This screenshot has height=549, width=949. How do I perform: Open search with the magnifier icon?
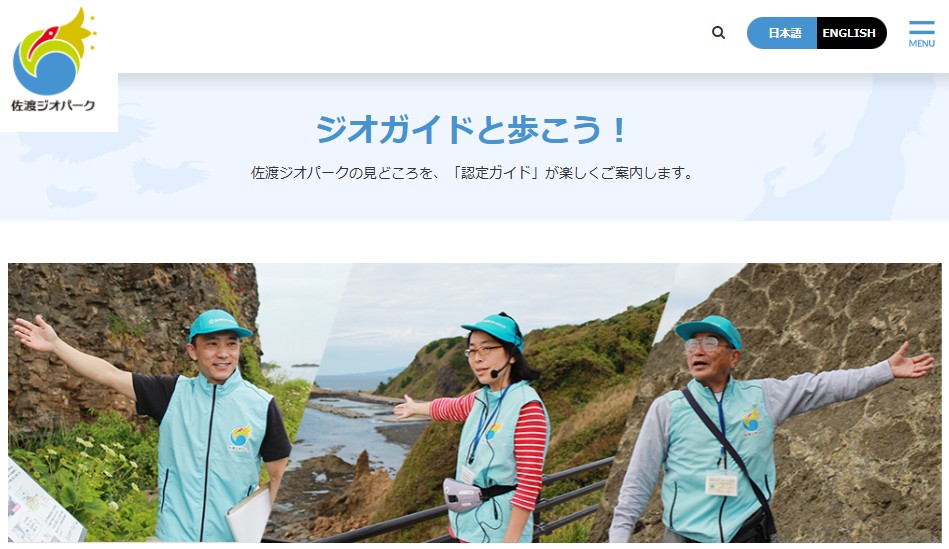(x=718, y=33)
